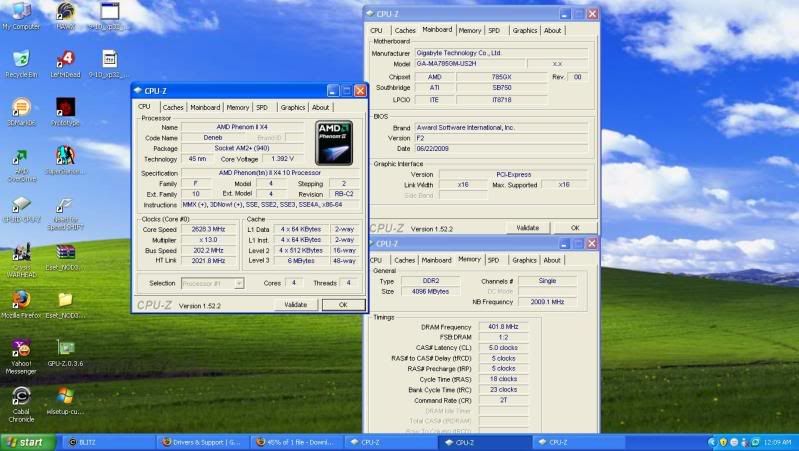The image size is (799, 451).
Task: Click Validate in the CPU tab window
Action: click(x=296, y=305)
